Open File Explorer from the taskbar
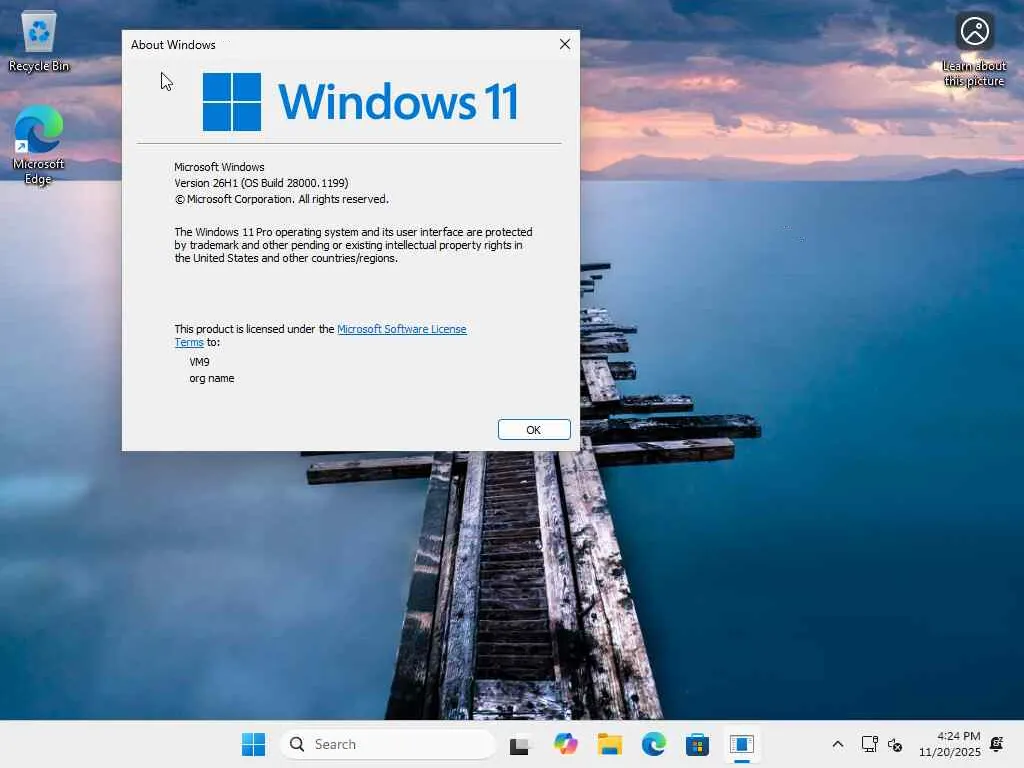Screen dimensions: 1024x768 click(x=609, y=744)
